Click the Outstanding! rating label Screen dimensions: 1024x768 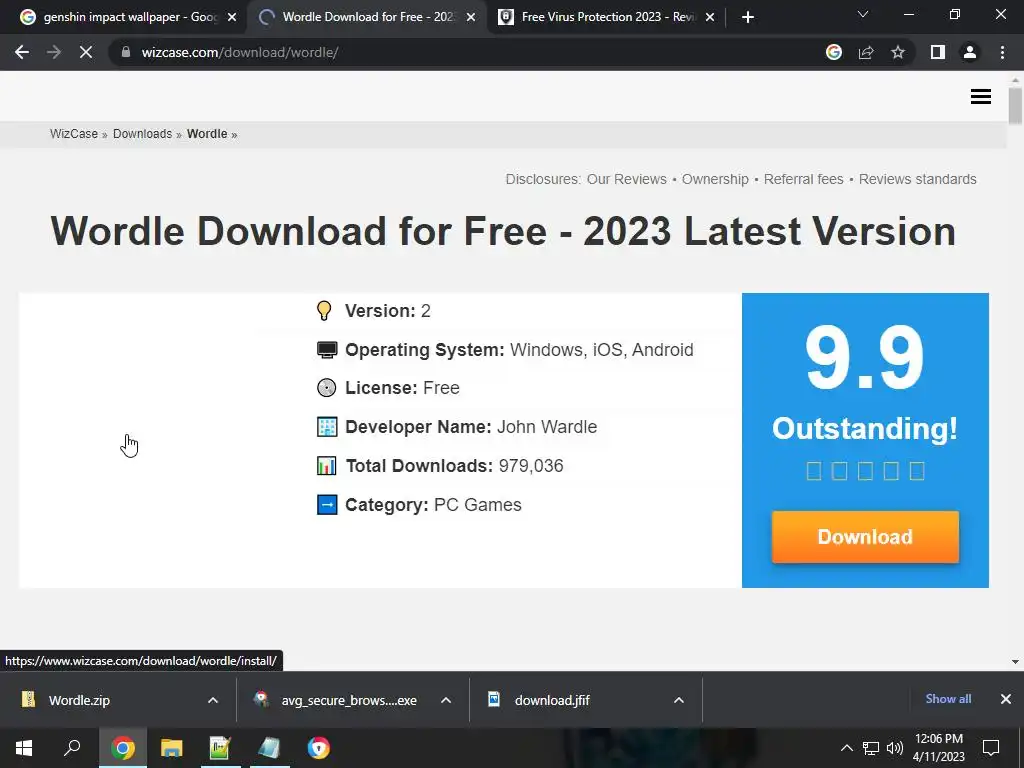865,428
